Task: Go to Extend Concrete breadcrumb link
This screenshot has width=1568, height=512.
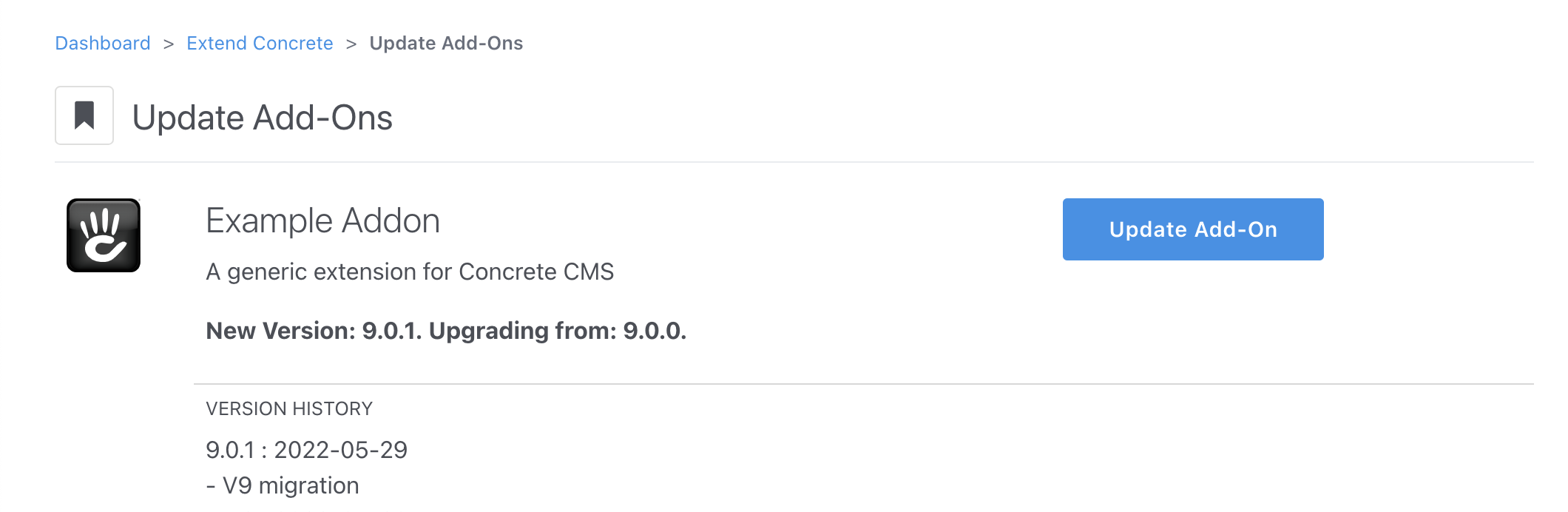Action: [x=260, y=43]
